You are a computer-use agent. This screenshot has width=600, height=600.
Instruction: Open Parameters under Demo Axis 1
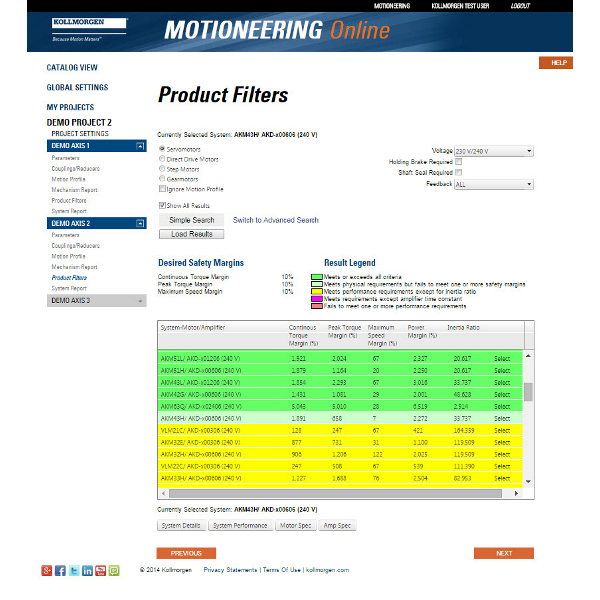pyautogui.click(x=65, y=158)
